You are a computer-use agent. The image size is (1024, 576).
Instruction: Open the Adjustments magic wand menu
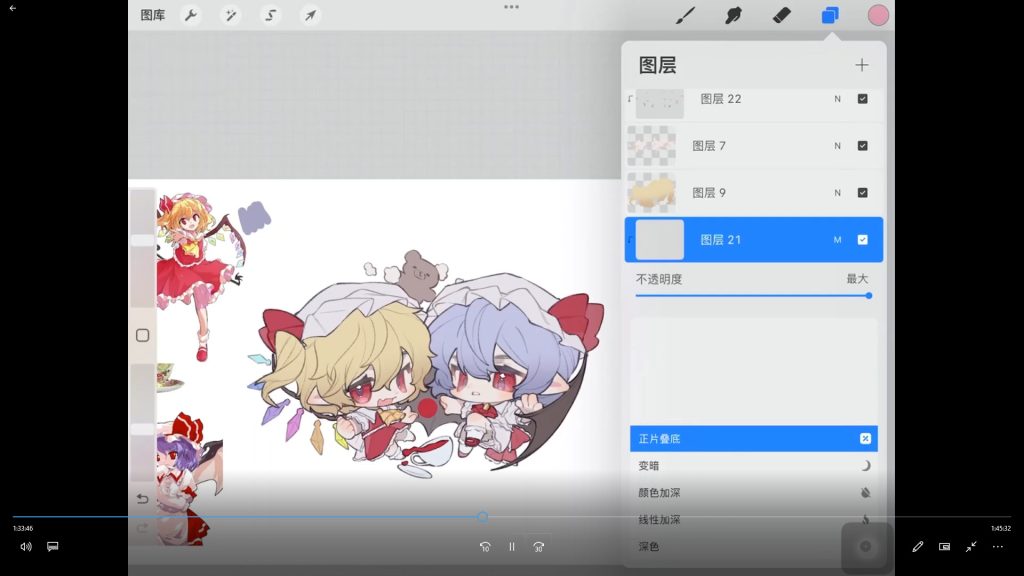coord(230,15)
